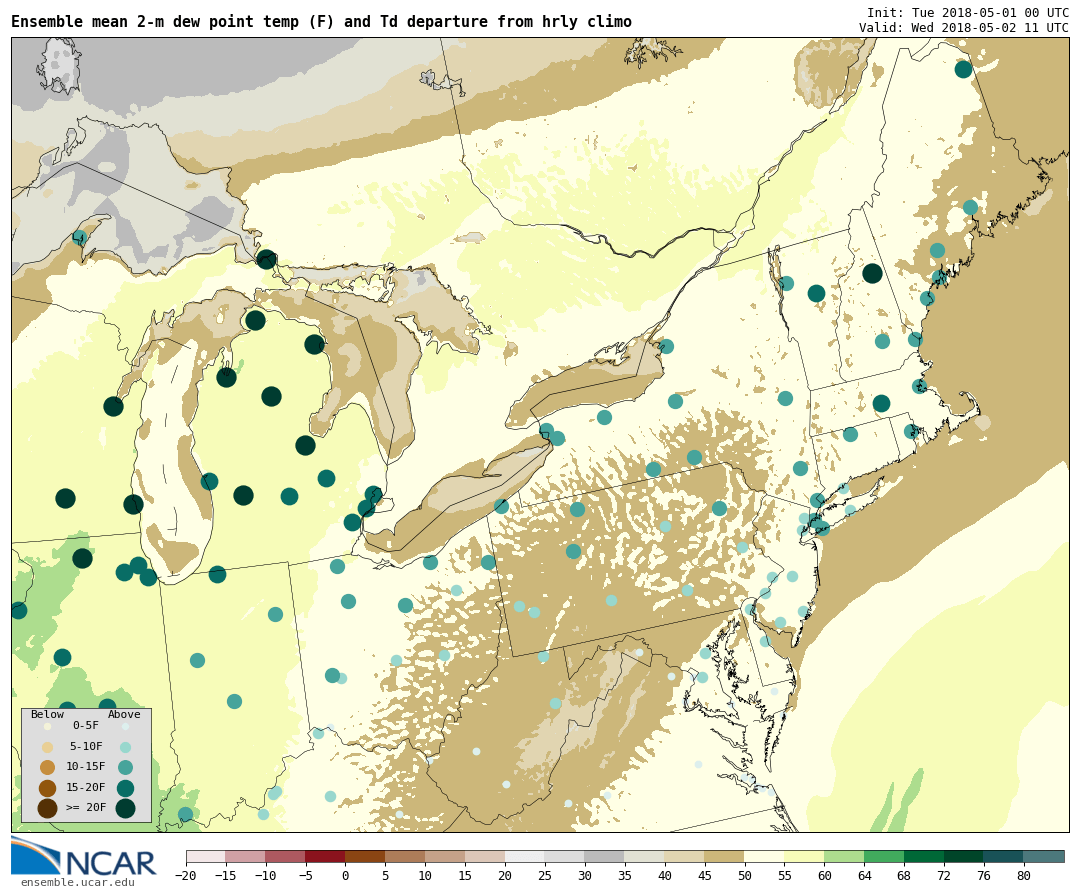The height and width of the screenshot is (895, 1080).
Task: Click the Init: Tue 2018-05-01 00 UTC text
Action: [x=968, y=12]
